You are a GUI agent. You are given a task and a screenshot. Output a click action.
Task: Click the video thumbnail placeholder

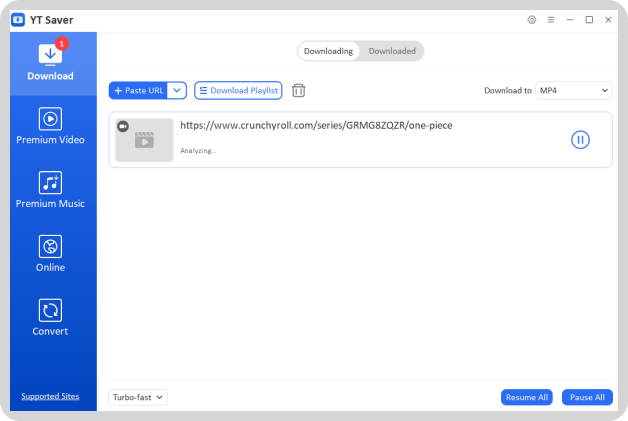[144, 140]
